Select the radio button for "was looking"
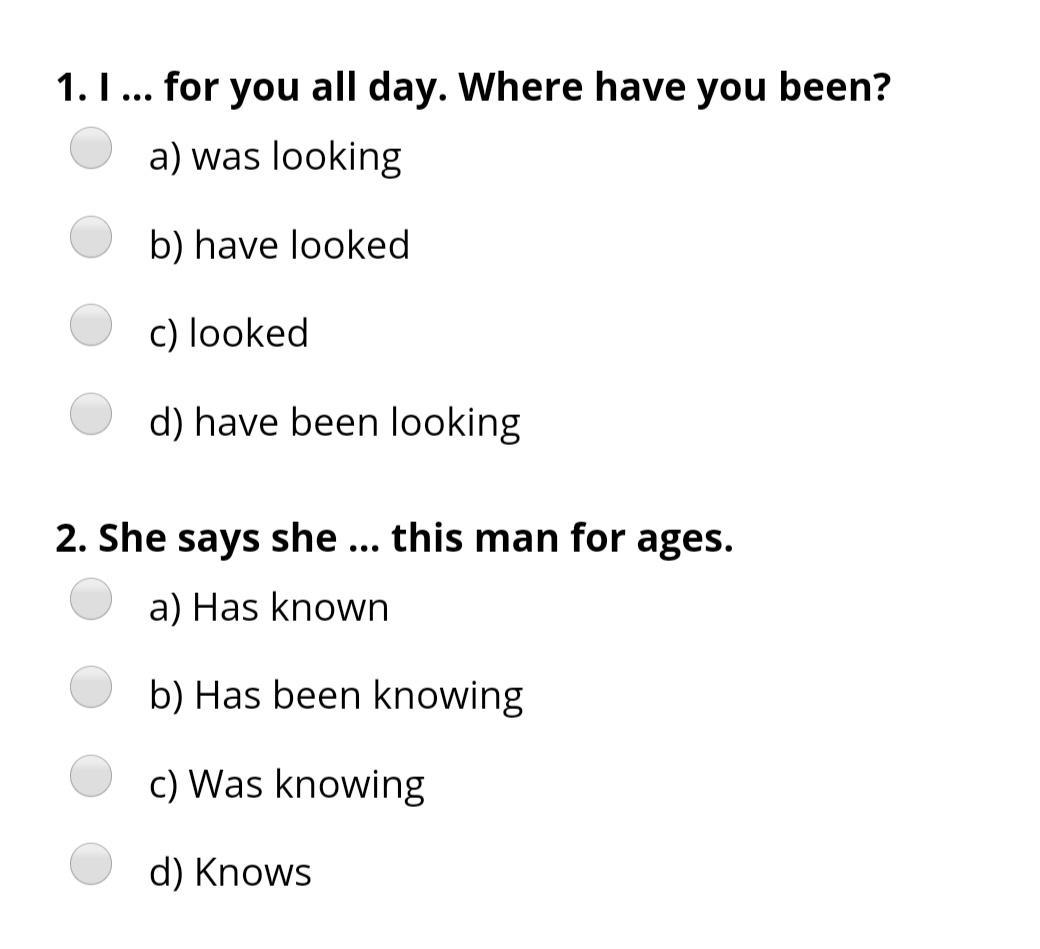Image resolution: width=1040 pixels, height=949 pixels. pyautogui.click(x=91, y=149)
